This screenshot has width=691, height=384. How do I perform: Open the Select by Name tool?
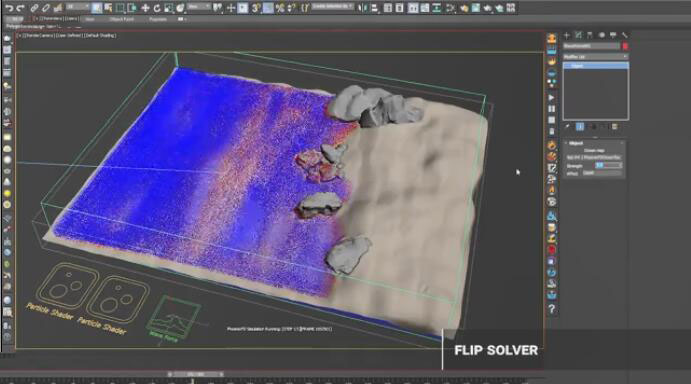(108, 8)
